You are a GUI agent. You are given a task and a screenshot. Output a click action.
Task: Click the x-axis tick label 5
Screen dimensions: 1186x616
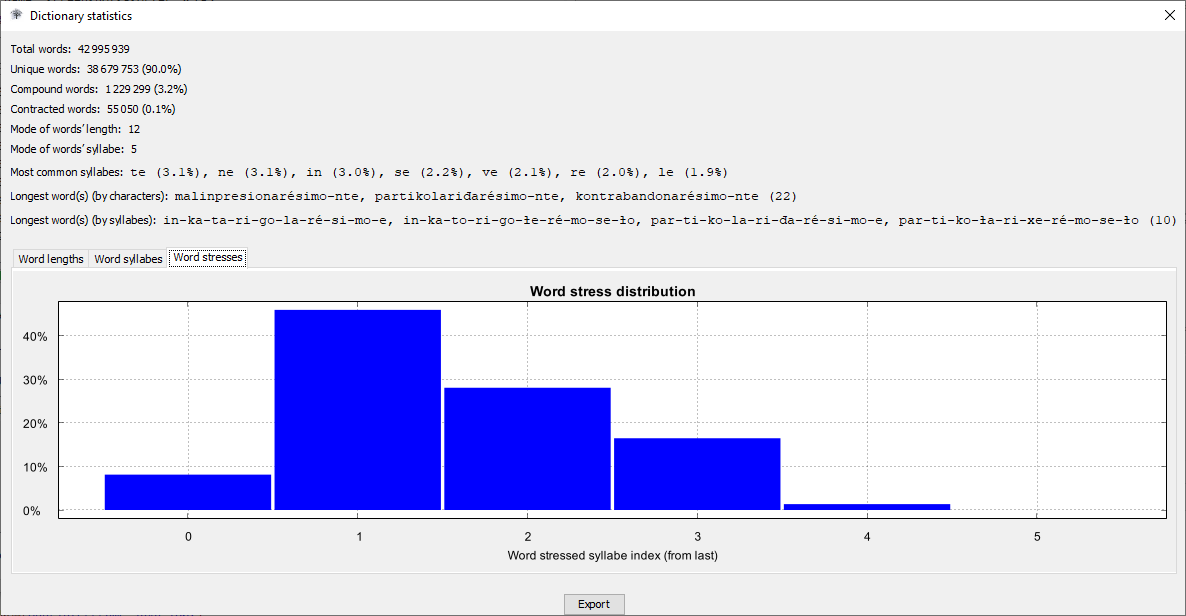[1037, 537]
